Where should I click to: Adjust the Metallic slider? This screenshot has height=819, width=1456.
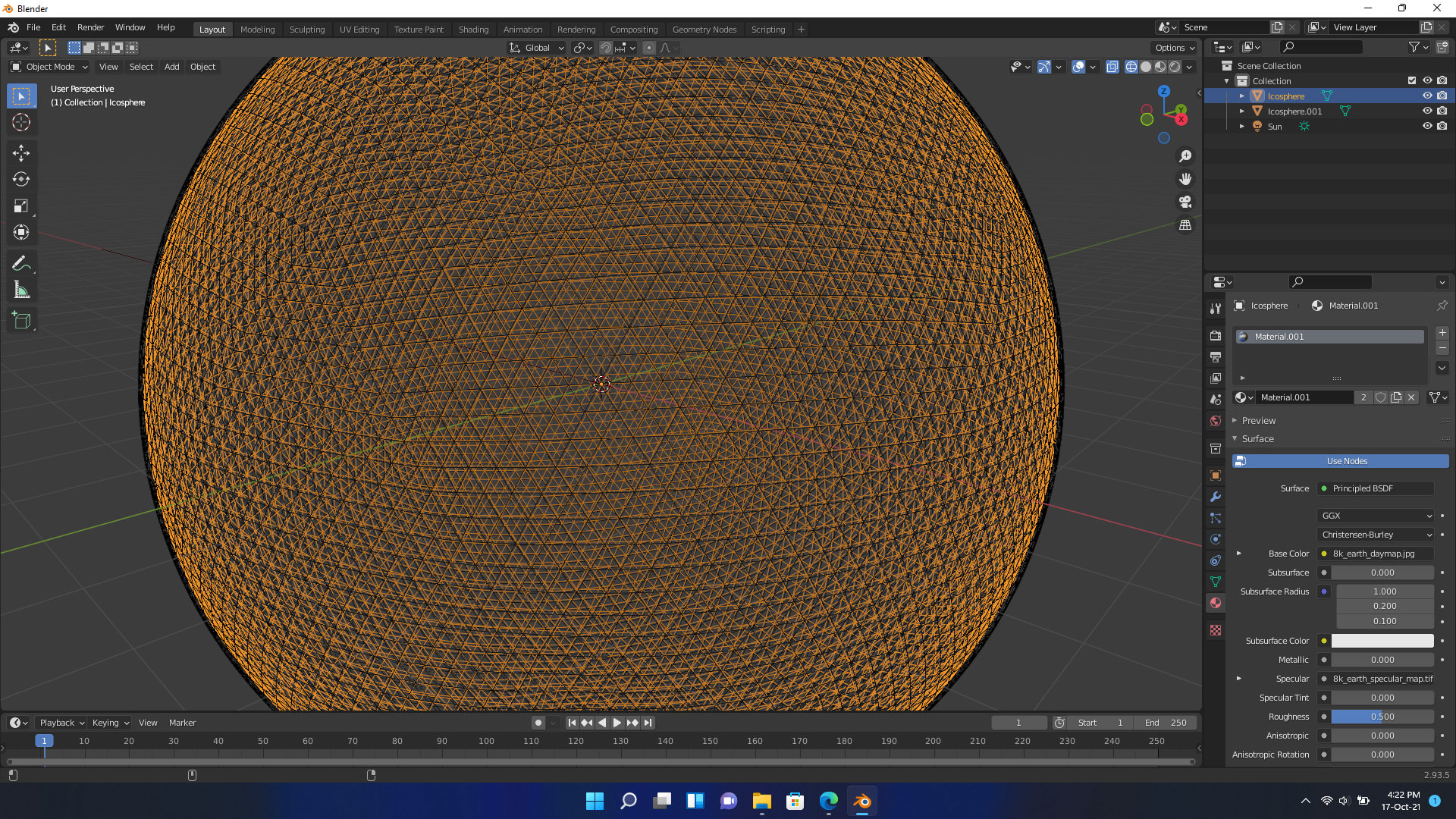tap(1382, 660)
